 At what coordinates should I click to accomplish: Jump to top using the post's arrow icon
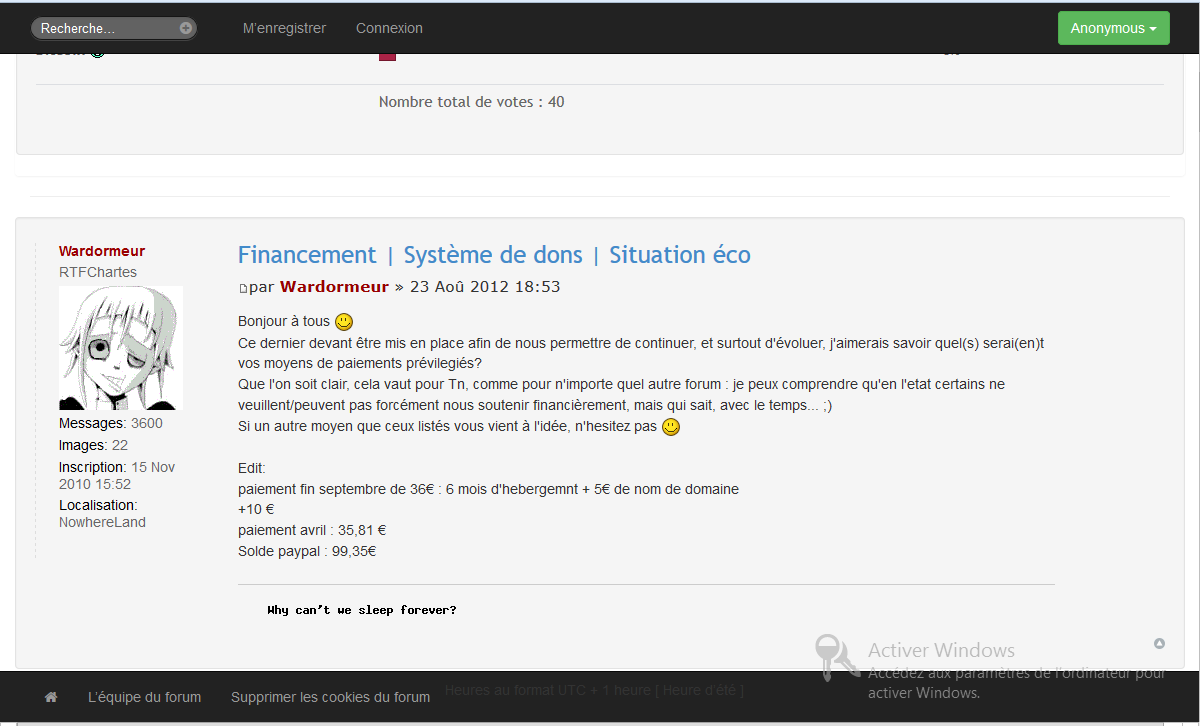(x=1159, y=643)
